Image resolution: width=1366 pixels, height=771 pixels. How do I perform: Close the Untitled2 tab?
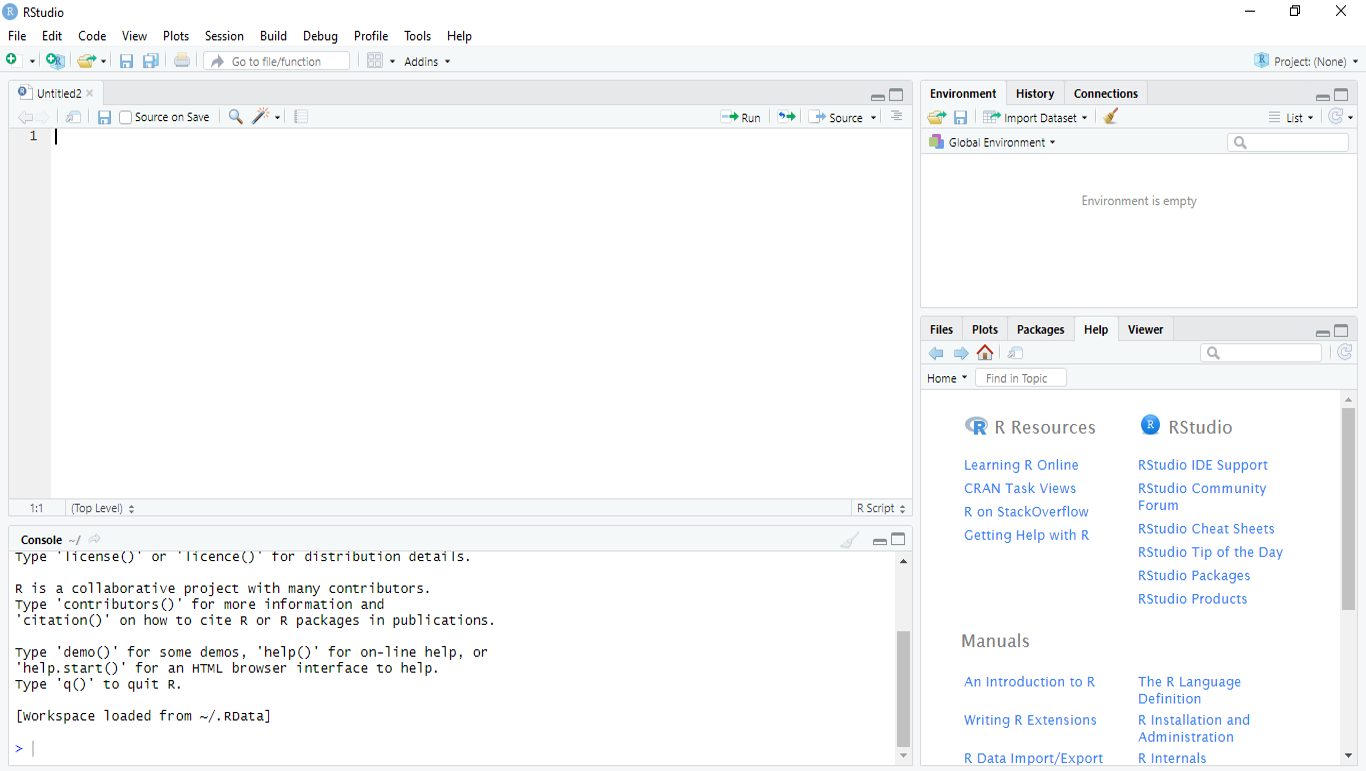(x=90, y=93)
